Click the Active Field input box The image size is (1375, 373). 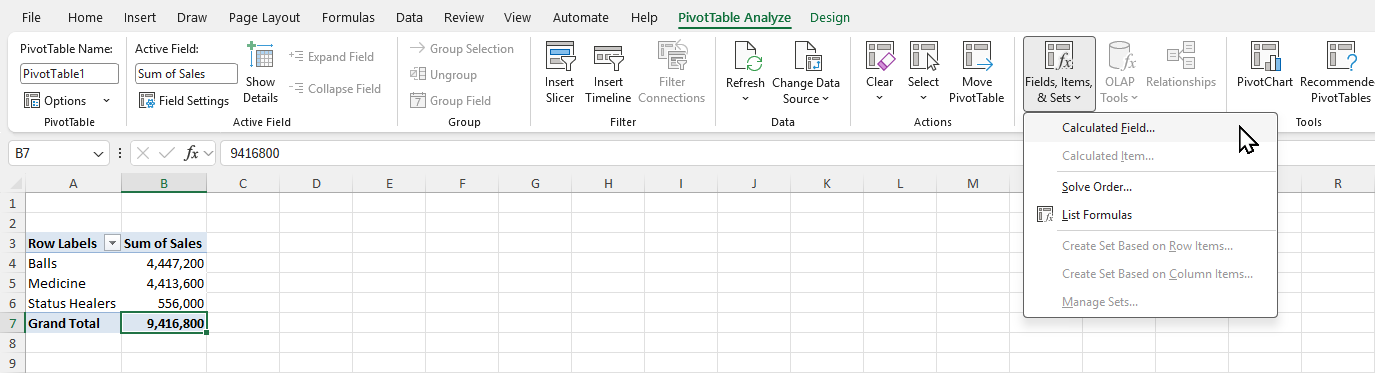186,74
